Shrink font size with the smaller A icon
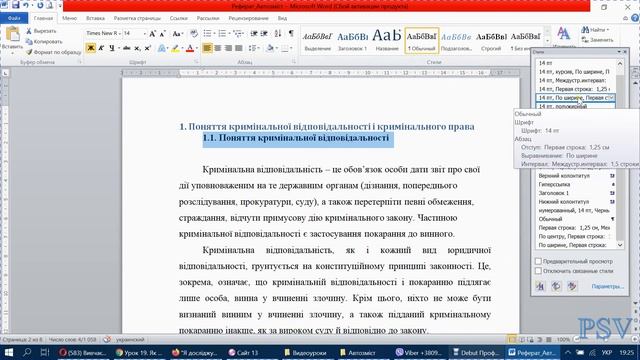 (162, 34)
